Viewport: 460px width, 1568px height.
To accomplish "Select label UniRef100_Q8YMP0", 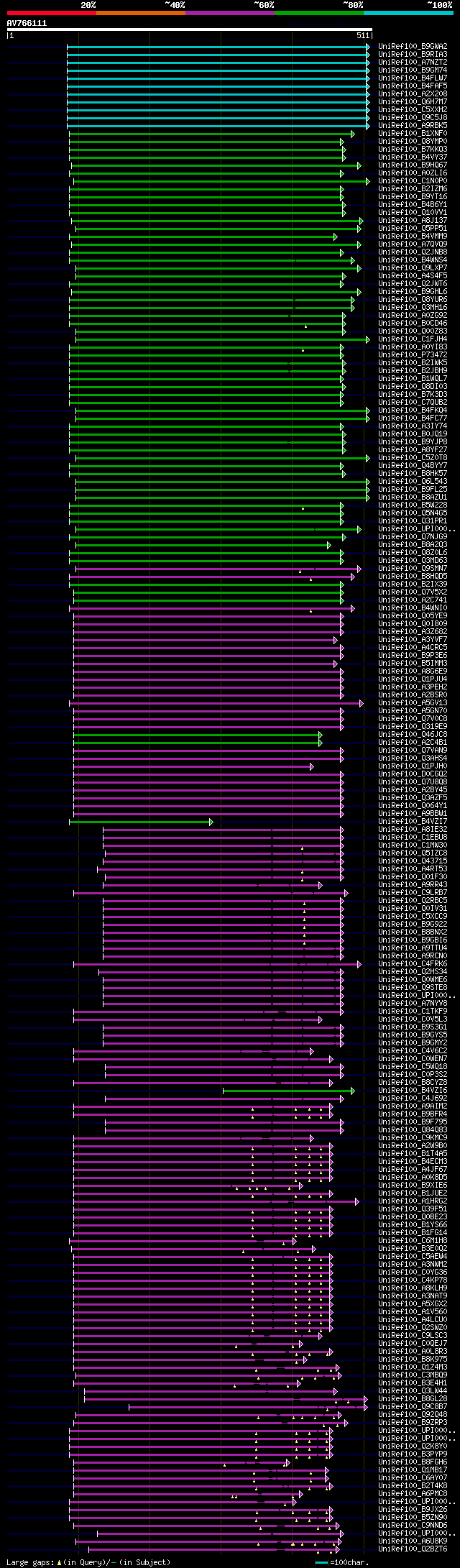I will [x=413, y=141].
